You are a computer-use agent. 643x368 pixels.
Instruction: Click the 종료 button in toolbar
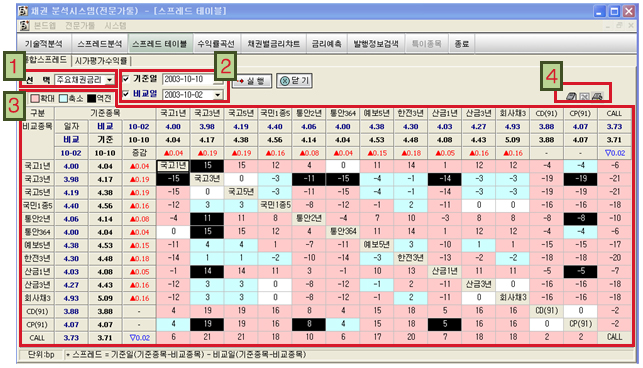(461, 44)
